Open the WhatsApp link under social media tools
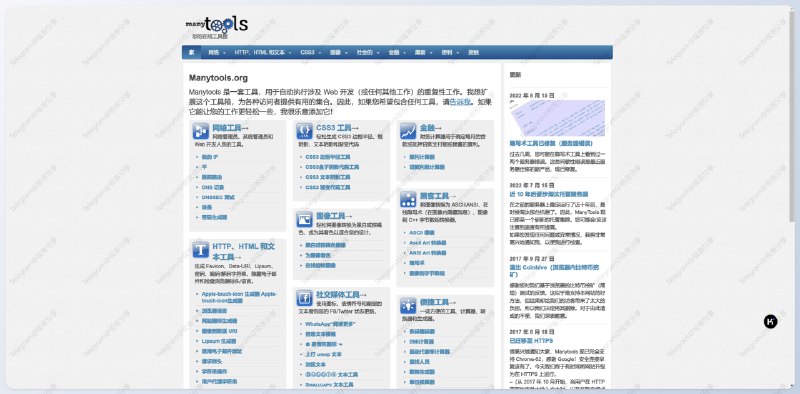 [x=331, y=324]
